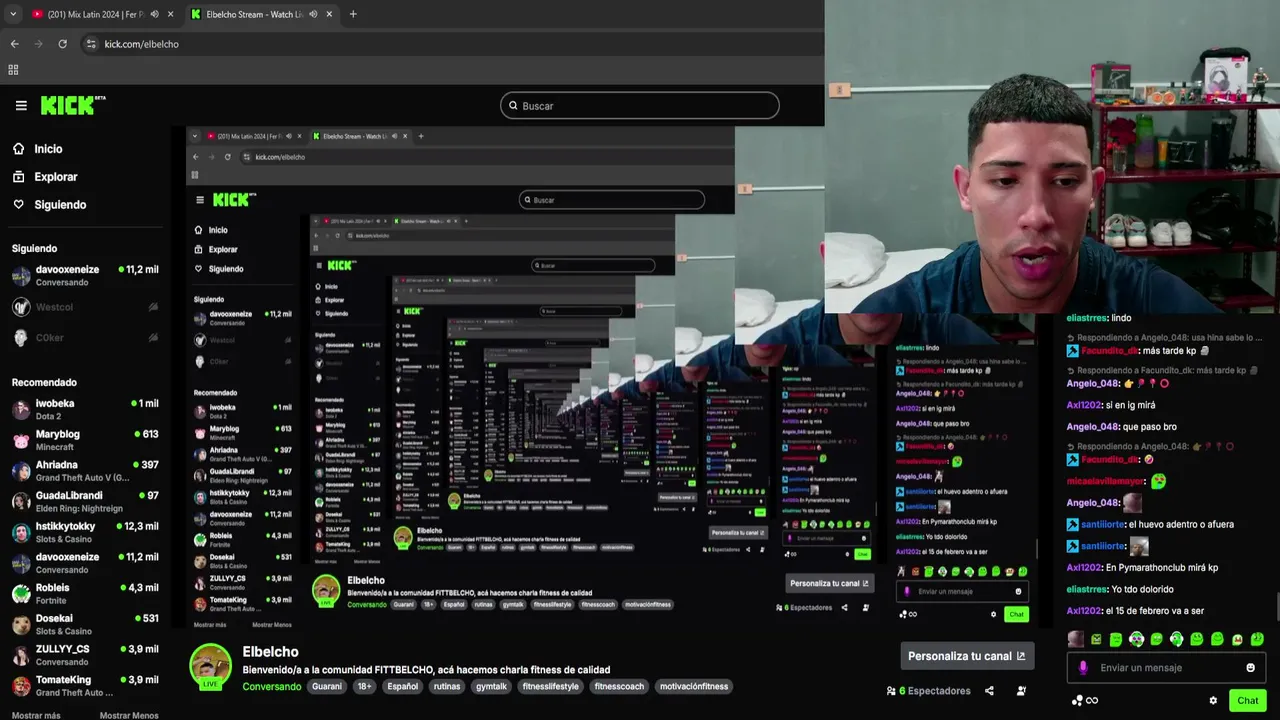This screenshot has height=720, width=1280.
Task: Click Axl1202 on the 15 de febrero message in the large chat
Action: tap(1084, 611)
